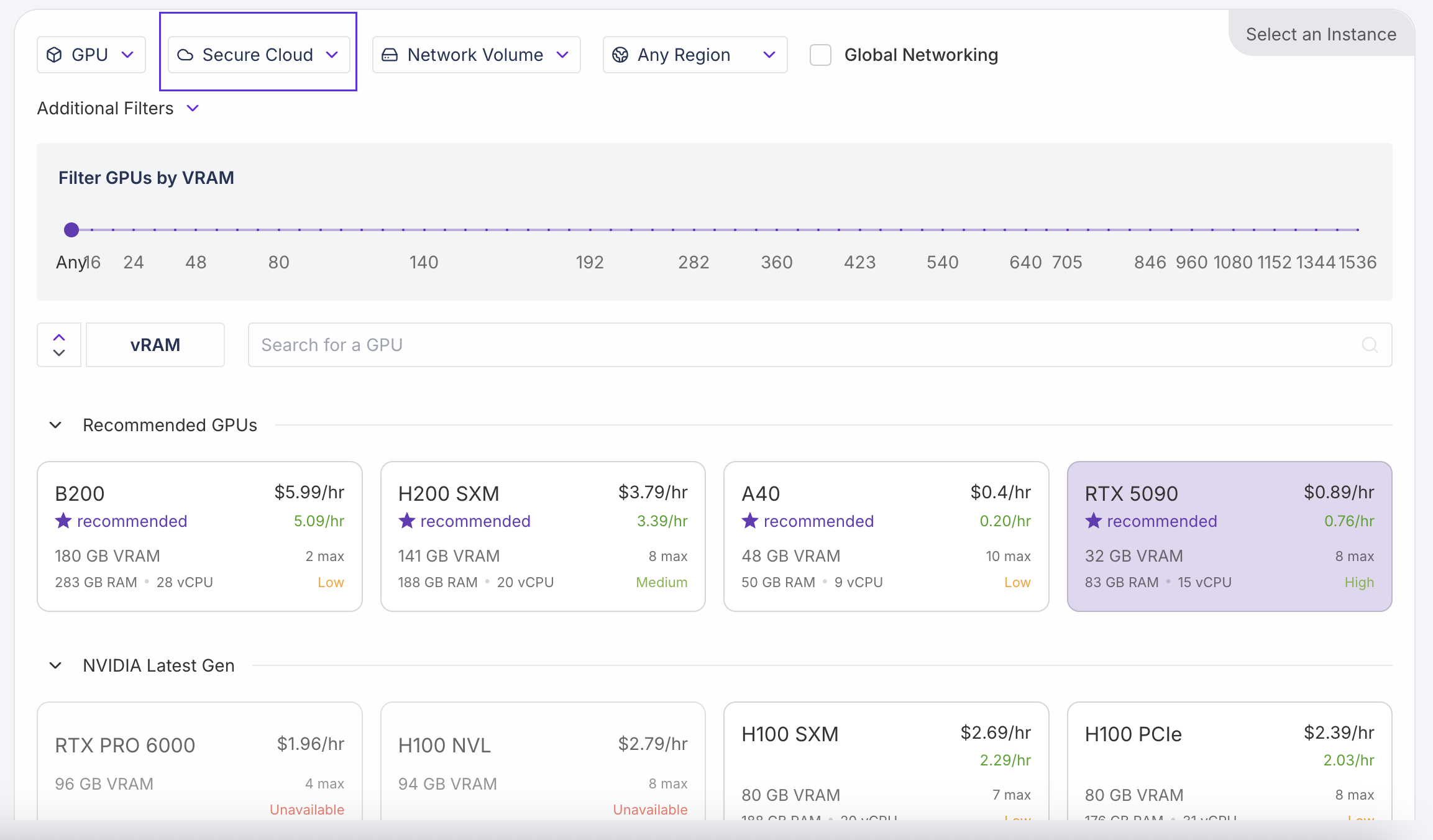1433x840 pixels.
Task: Click the GPU cube icon
Action: (x=55, y=55)
